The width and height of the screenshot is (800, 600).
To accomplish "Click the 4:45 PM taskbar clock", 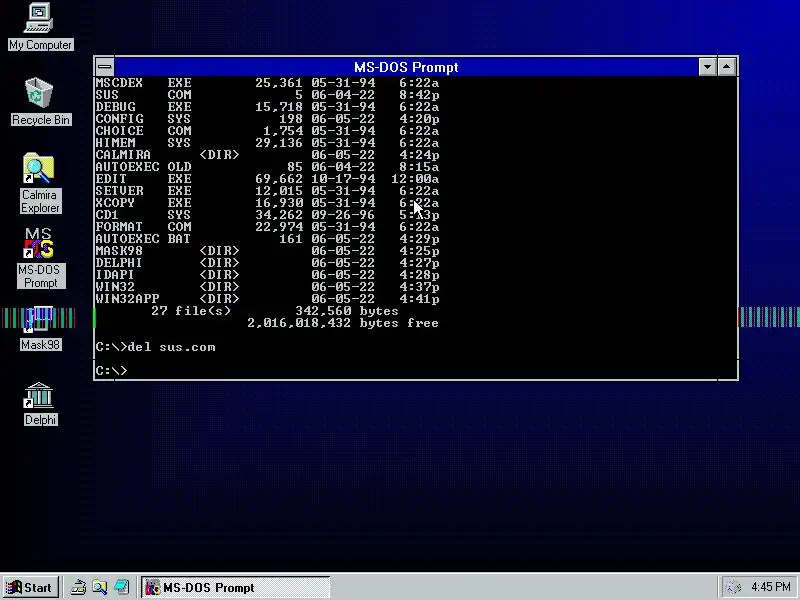I will (770, 587).
